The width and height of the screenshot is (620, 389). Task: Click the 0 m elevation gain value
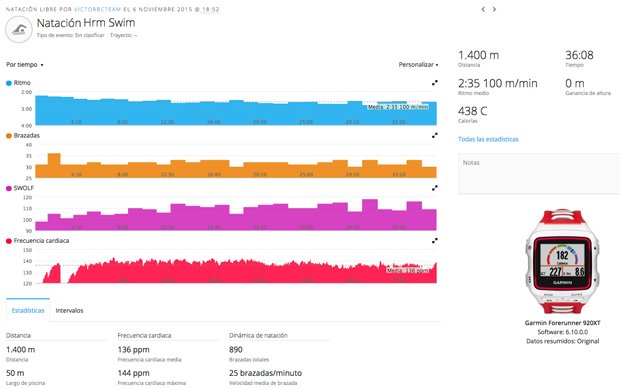click(575, 83)
